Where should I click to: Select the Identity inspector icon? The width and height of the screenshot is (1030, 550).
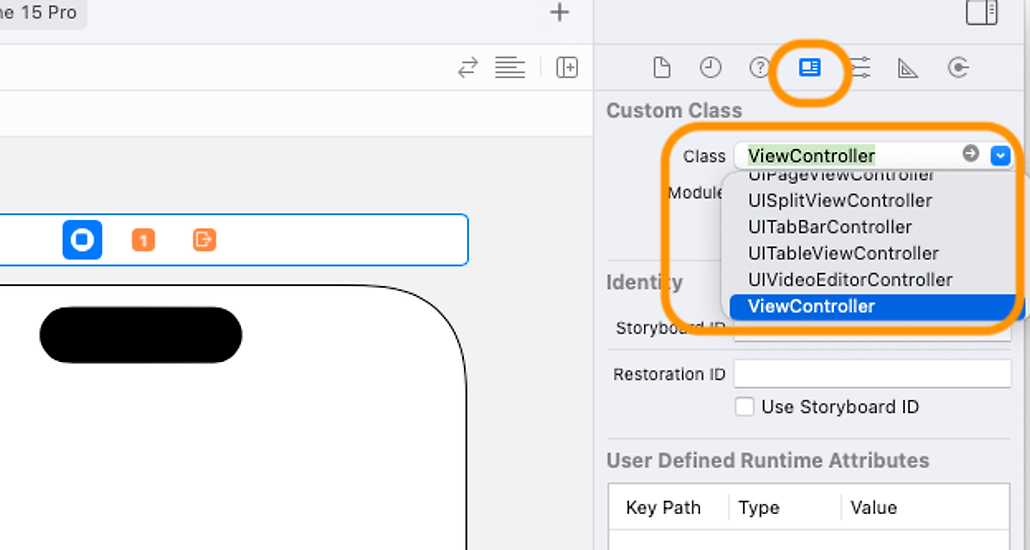pyautogui.click(x=809, y=67)
